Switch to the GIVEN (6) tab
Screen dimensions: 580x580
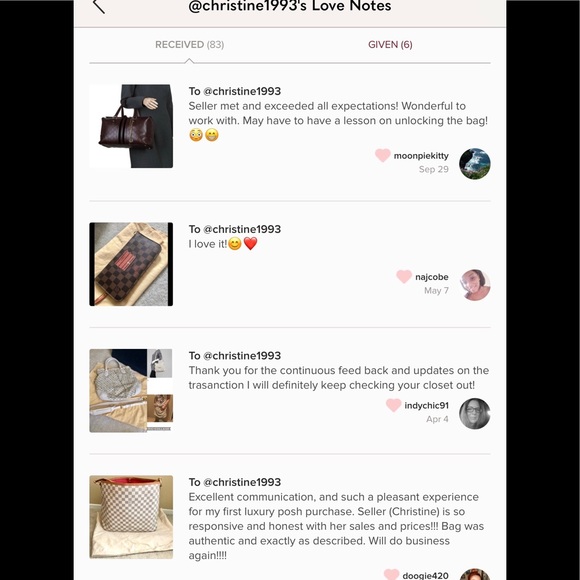(390, 45)
